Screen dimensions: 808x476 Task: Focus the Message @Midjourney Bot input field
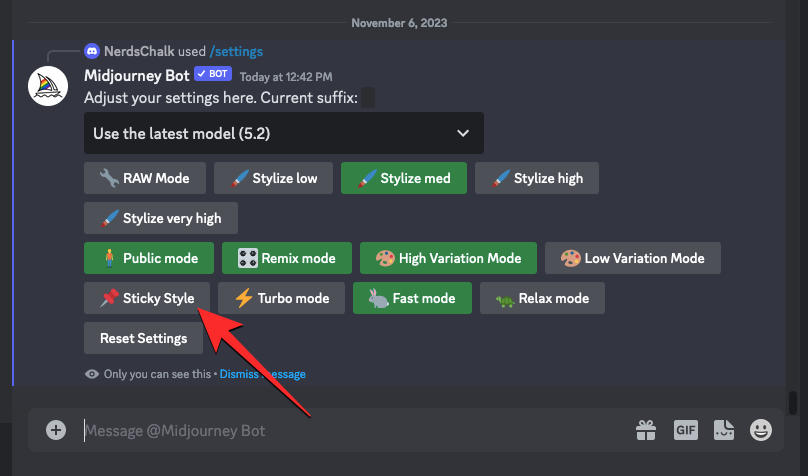coord(350,431)
